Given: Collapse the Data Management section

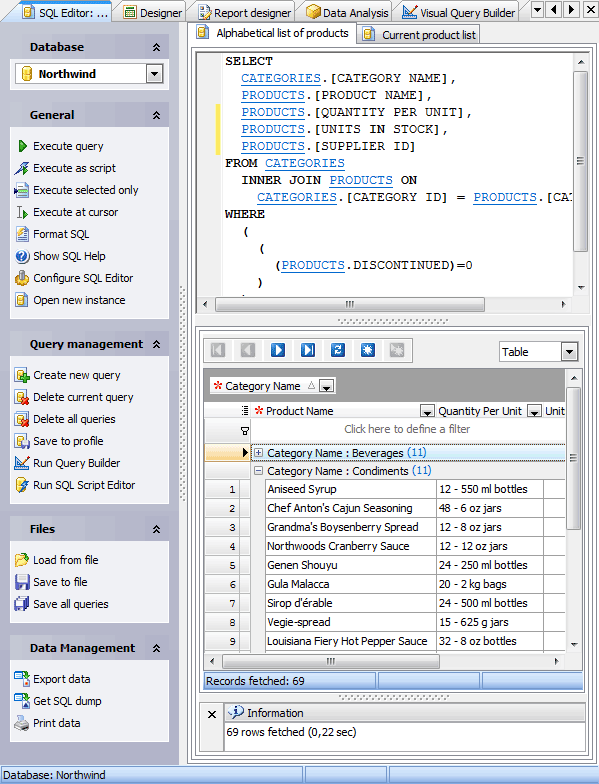Looking at the screenshot, I should click(x=156, y=648).
